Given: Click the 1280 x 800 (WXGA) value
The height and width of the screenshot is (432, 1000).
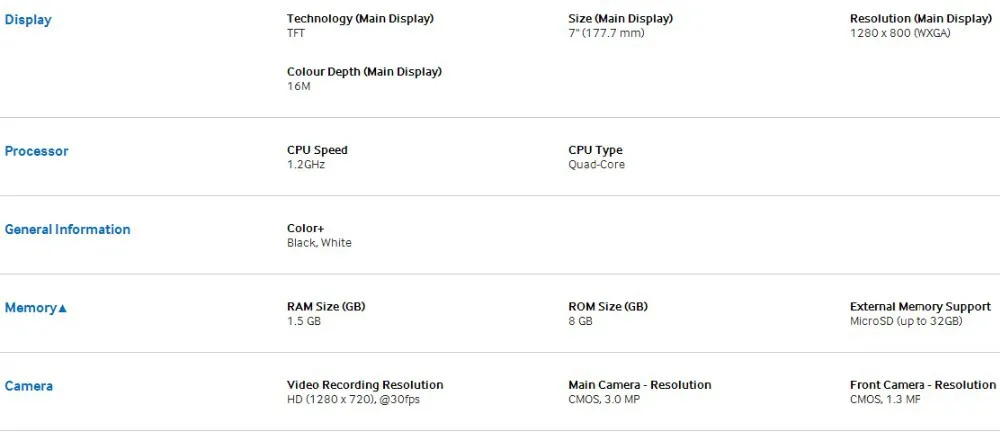Looking at the screenshot, I should tap(900, 33).
